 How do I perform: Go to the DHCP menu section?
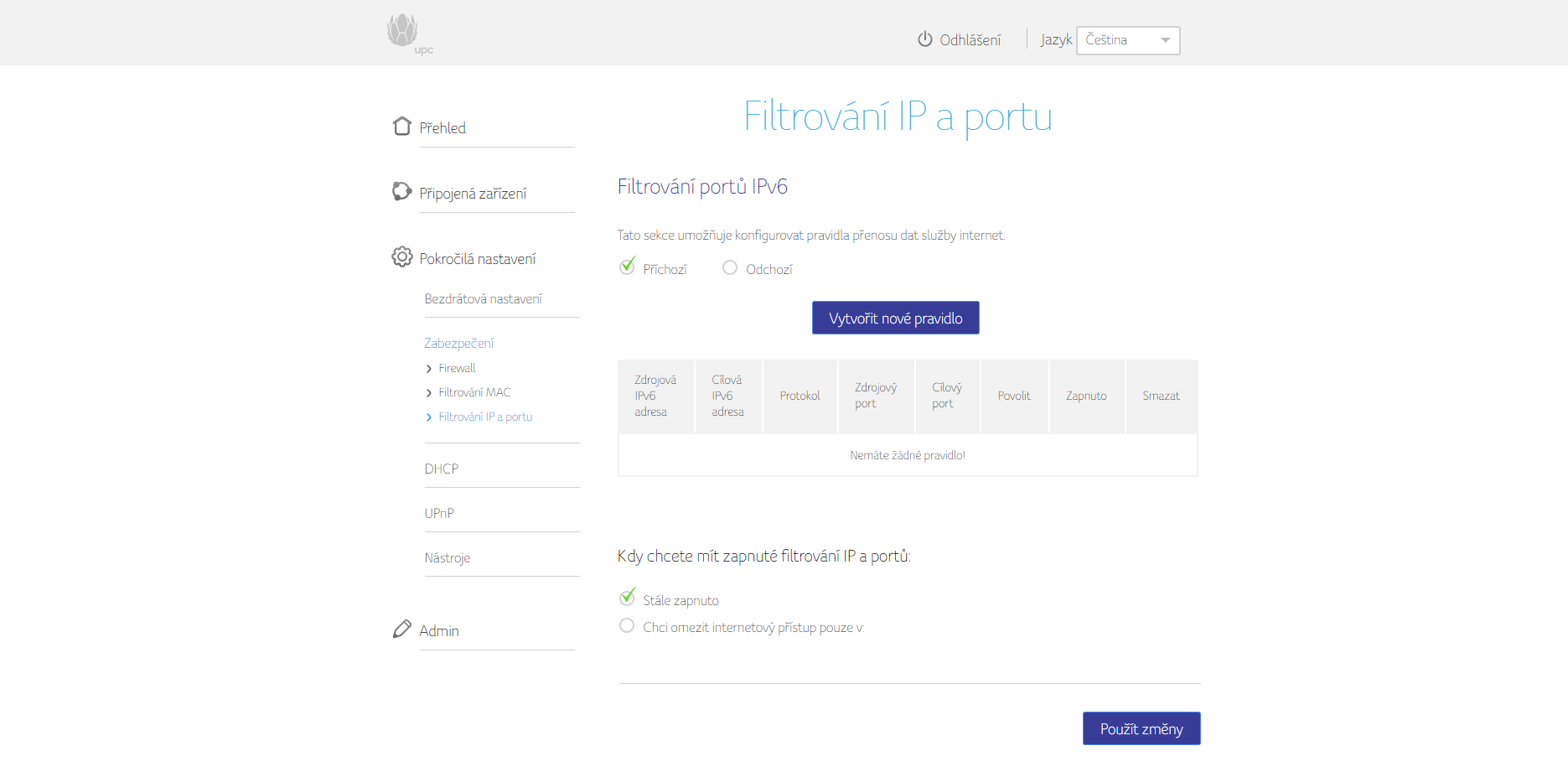442,469
